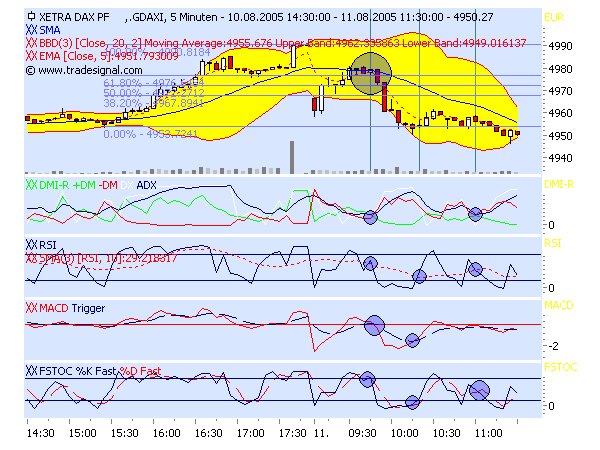Screen dimensions: 600x450
Task: Click the yellow MACD axis label
Action: (x=559, y=305)
